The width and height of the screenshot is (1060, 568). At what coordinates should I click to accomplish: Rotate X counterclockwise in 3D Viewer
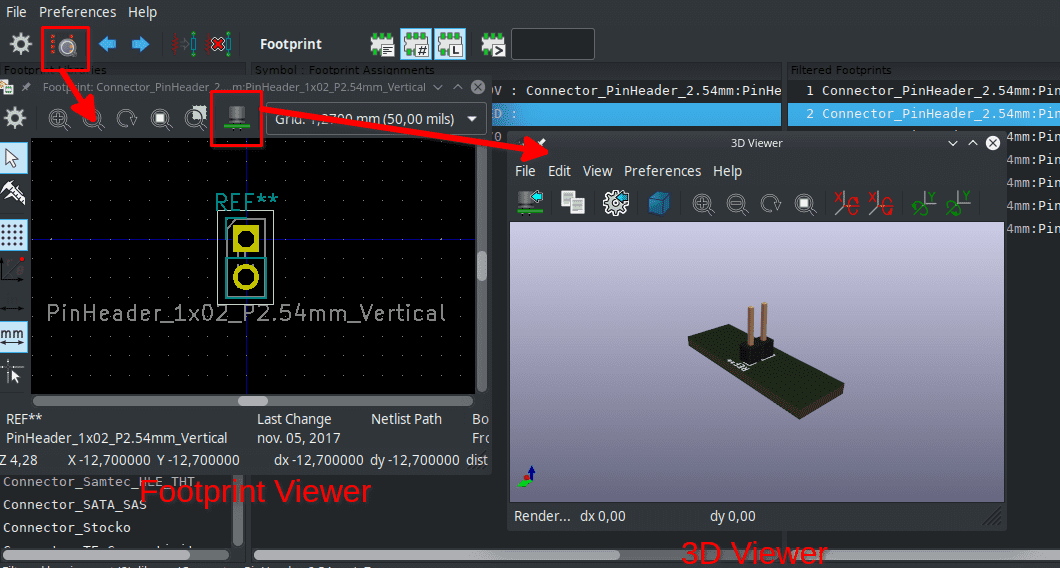pyautogui.click(x=882, y=203)
